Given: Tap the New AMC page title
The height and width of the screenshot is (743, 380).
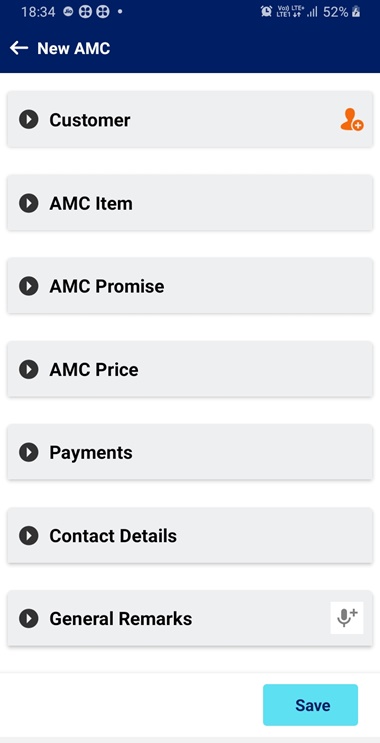Looking at the screenshot, I should (73, 48).
